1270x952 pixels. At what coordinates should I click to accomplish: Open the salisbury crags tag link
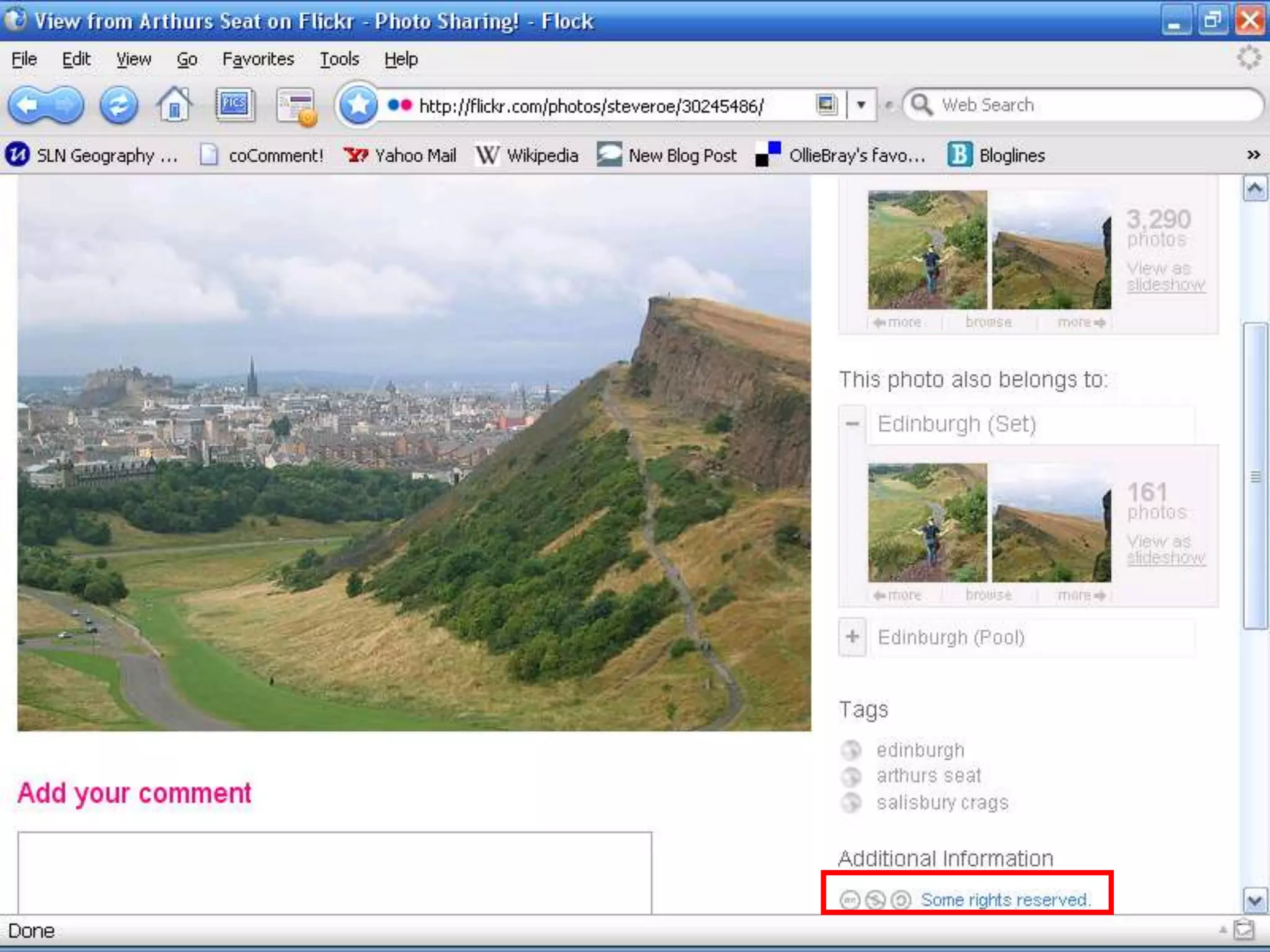point(942,803)
